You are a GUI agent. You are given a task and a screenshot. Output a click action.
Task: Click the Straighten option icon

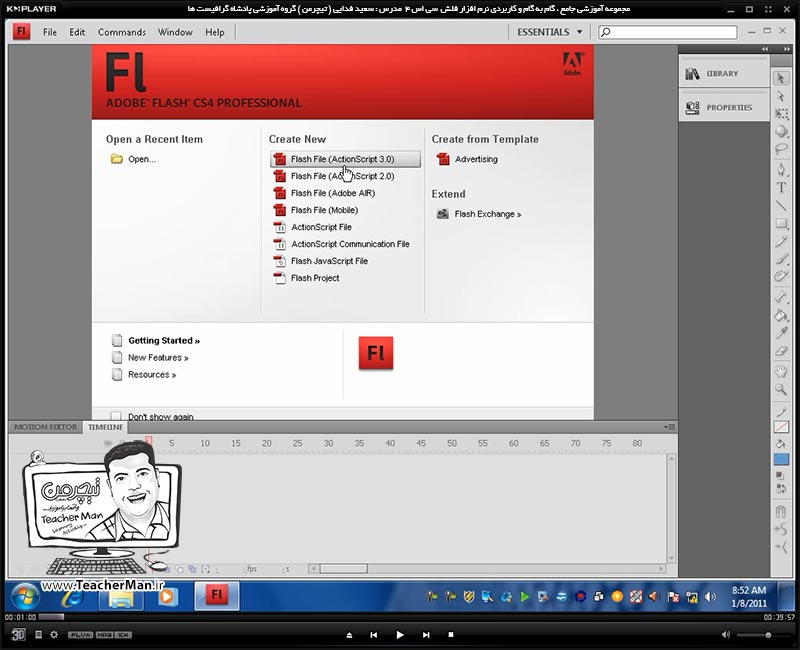781,546
